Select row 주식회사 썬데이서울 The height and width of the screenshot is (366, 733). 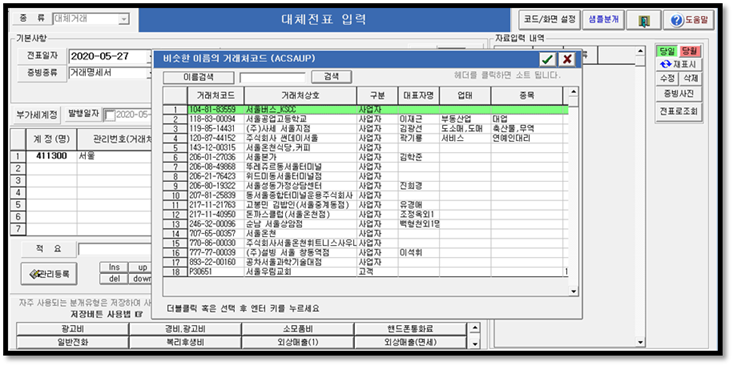tap(366, 138)
